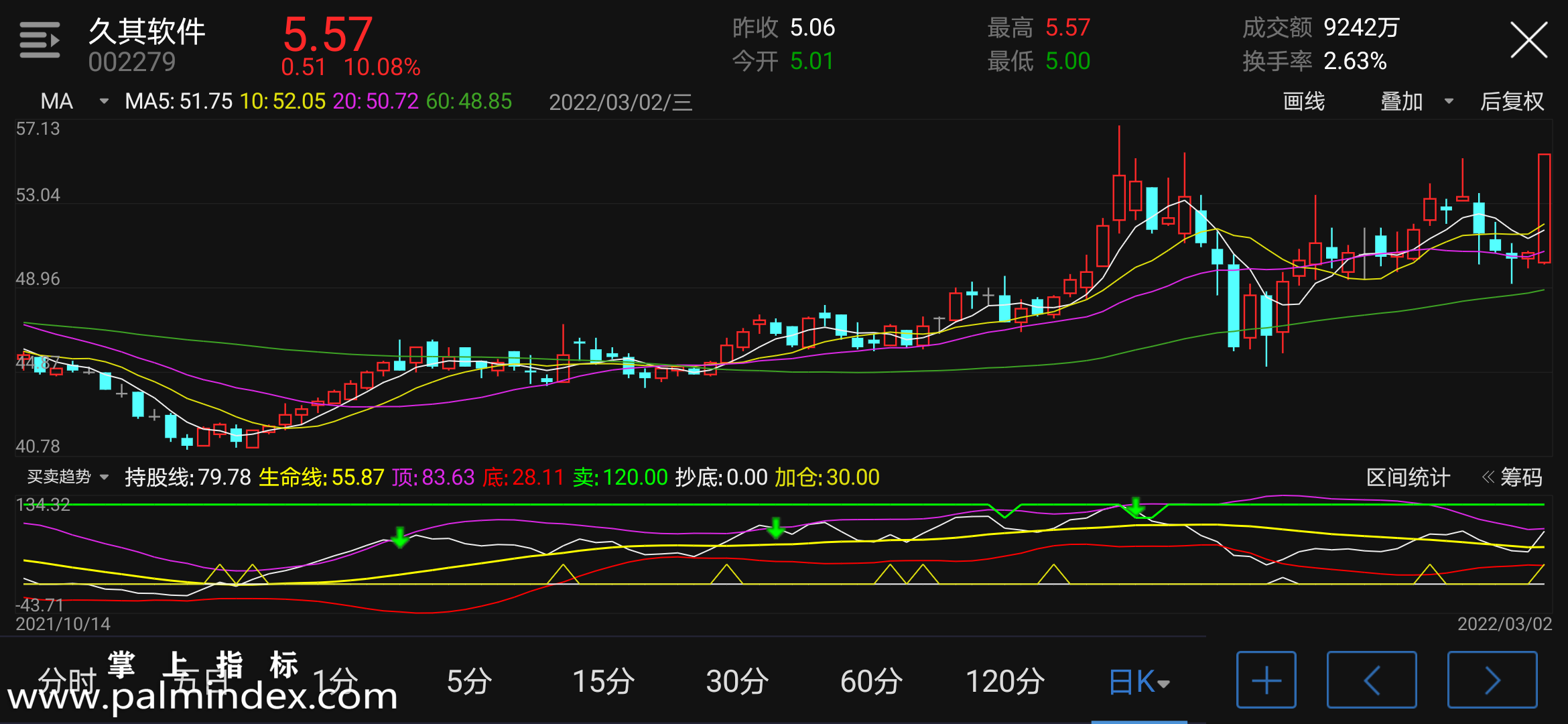
Task: Click the start date 2021/10/14
Action: click(x=63, y=624)
